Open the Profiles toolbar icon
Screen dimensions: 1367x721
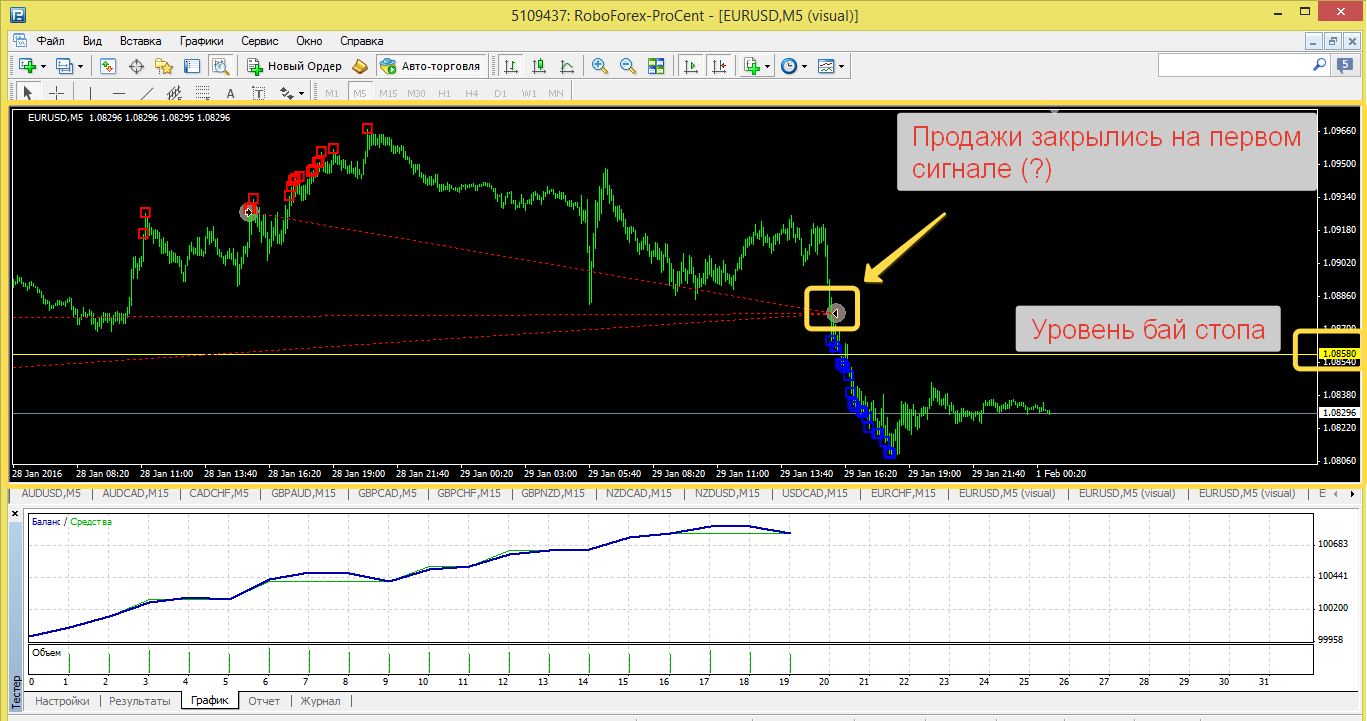pyautogui.click(x=64, y=66)
